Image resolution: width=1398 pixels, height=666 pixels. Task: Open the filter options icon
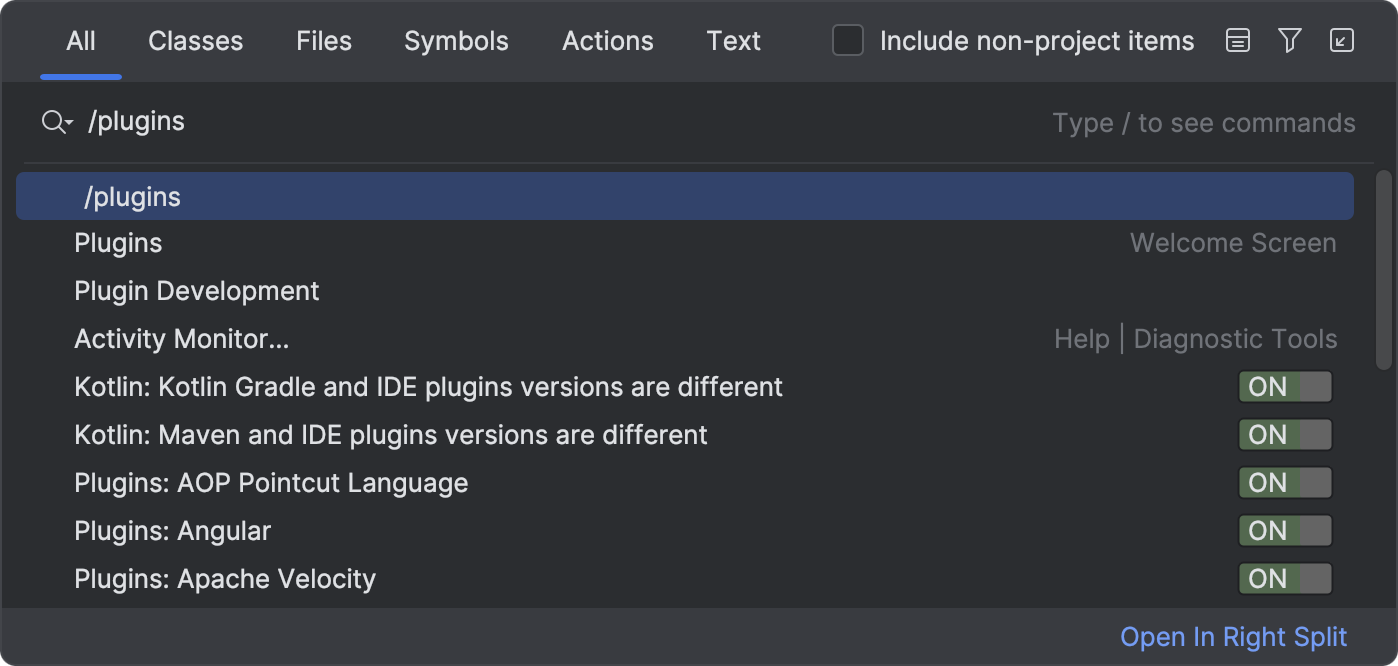click(x=1289, y=41)
